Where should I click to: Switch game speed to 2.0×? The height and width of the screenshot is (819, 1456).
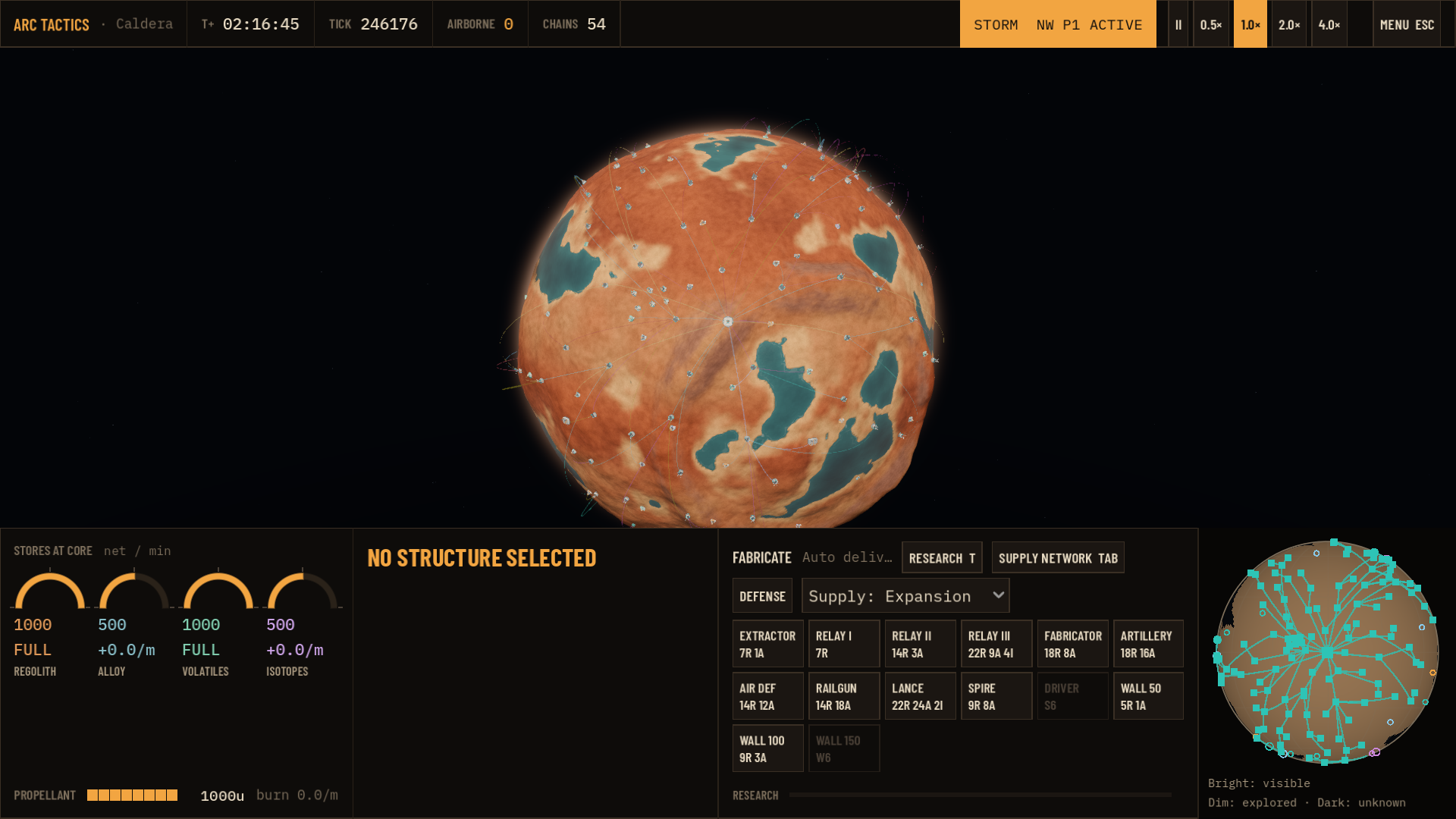pyautogui.click(x=1289, y=24)
